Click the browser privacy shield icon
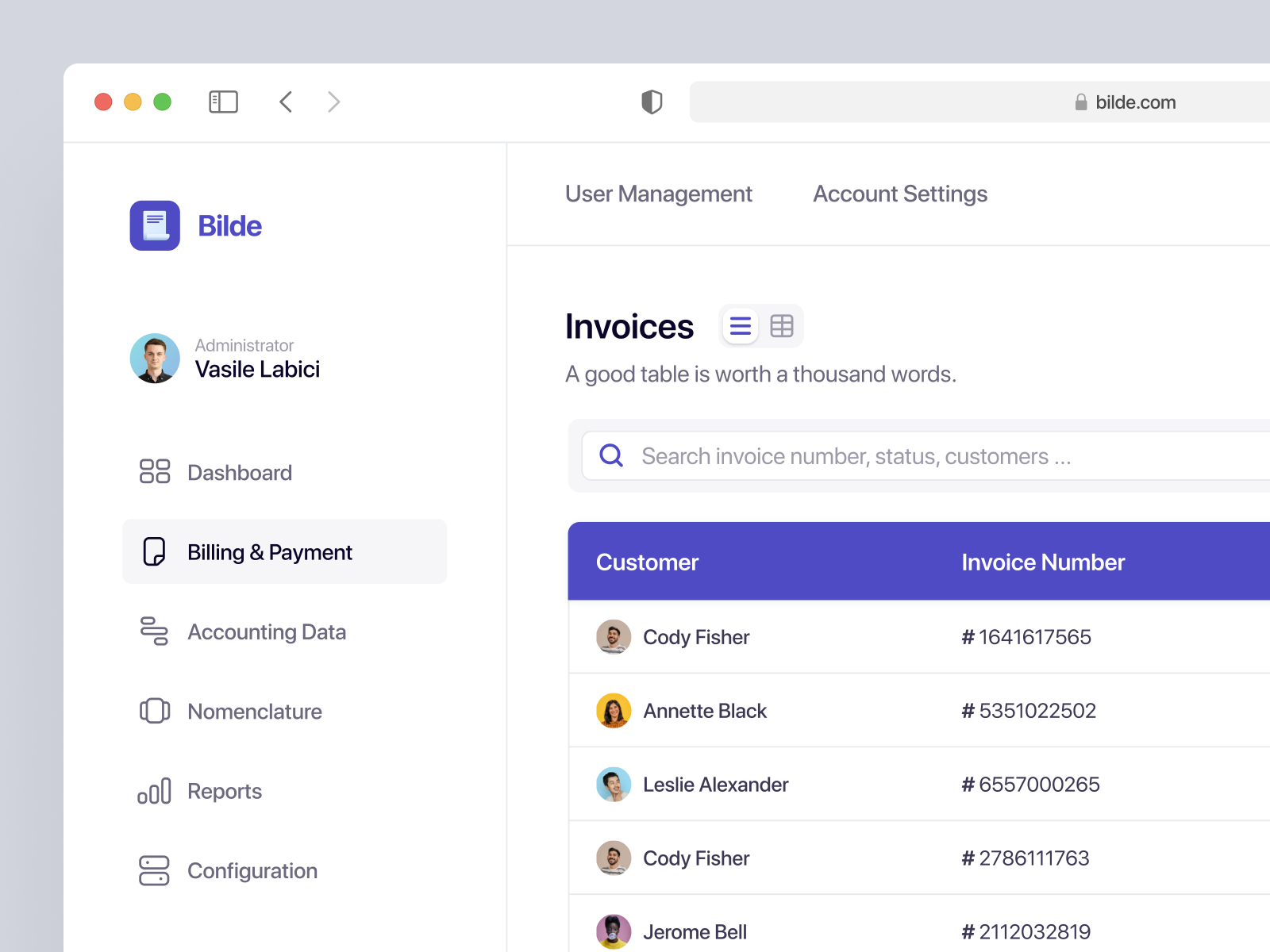 point(651,102)
